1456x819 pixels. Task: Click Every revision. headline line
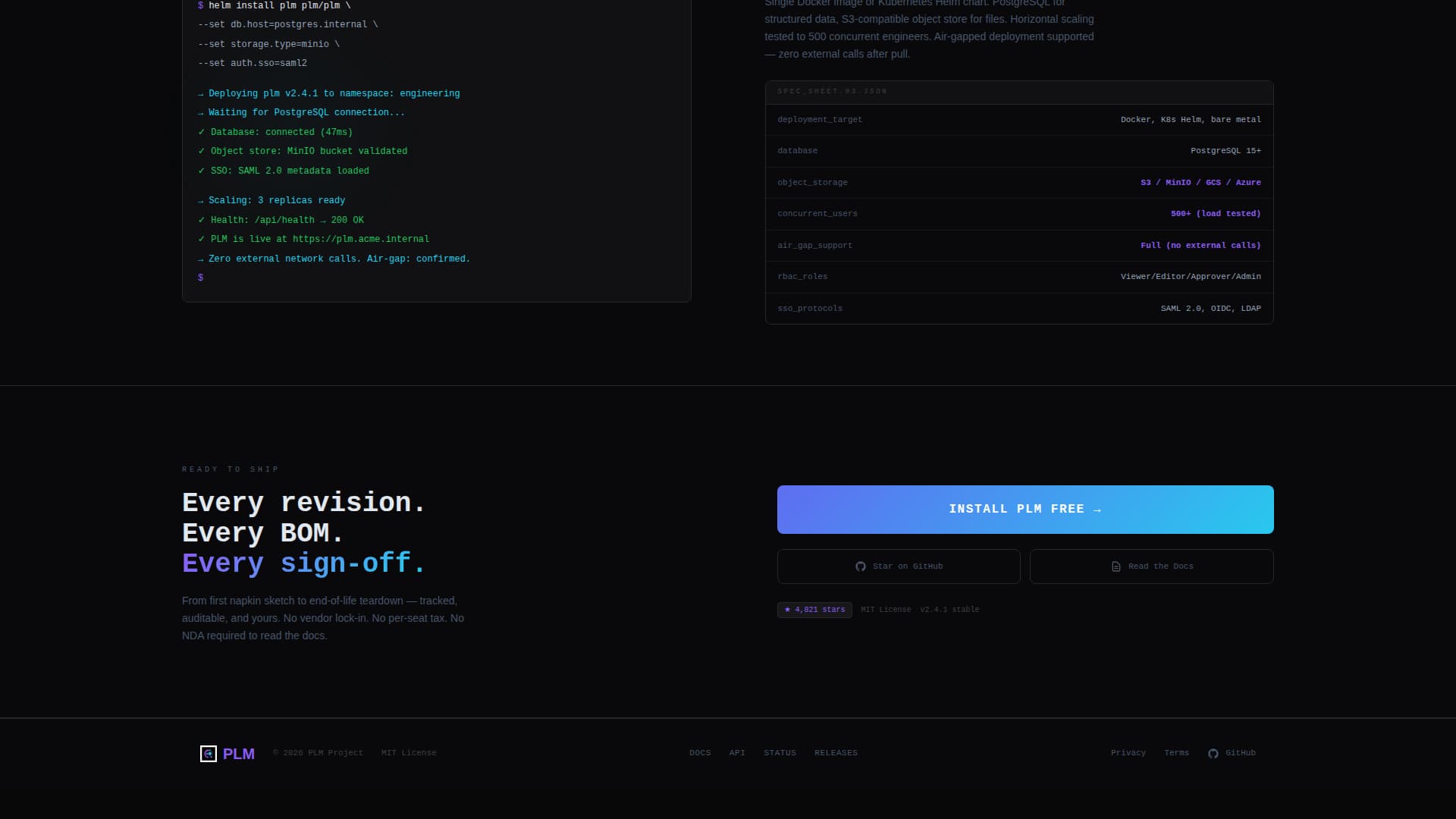point(304,502)
